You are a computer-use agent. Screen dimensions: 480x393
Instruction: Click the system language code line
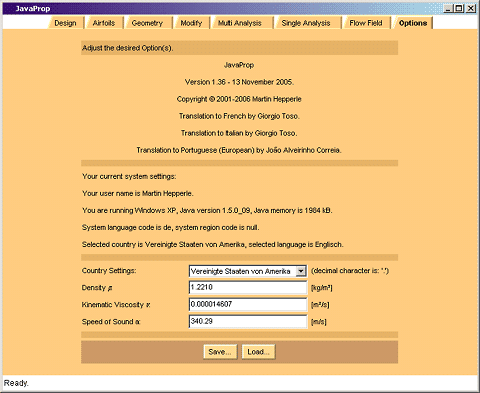(171, 227)
